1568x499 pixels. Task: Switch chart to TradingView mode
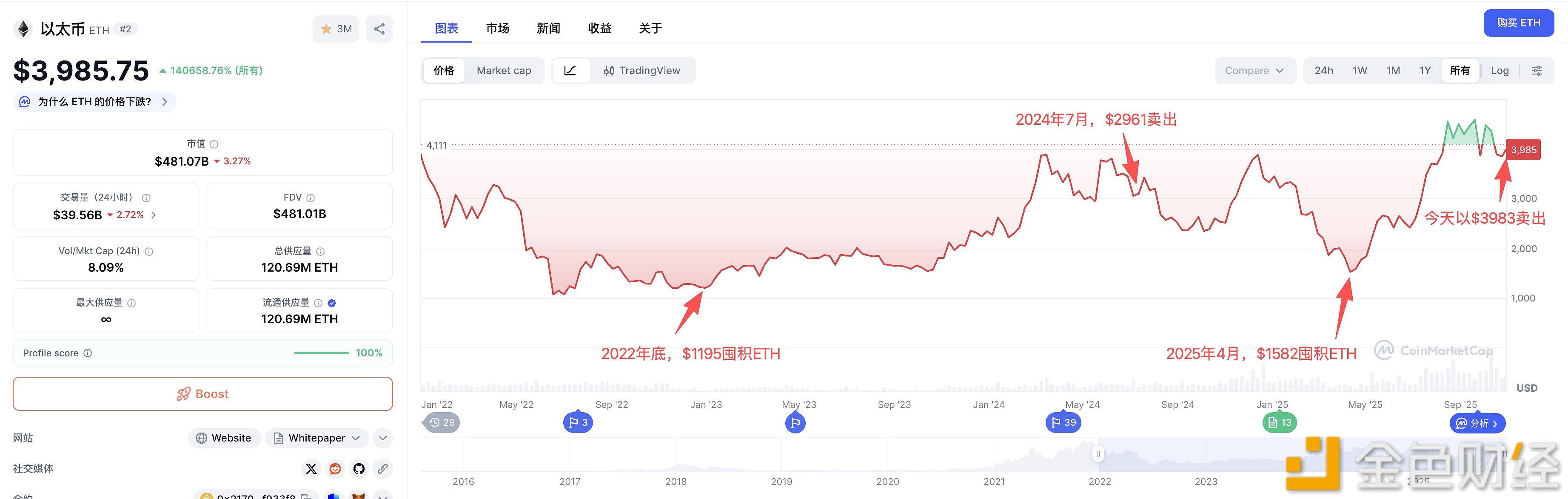[x=642, y=71]
